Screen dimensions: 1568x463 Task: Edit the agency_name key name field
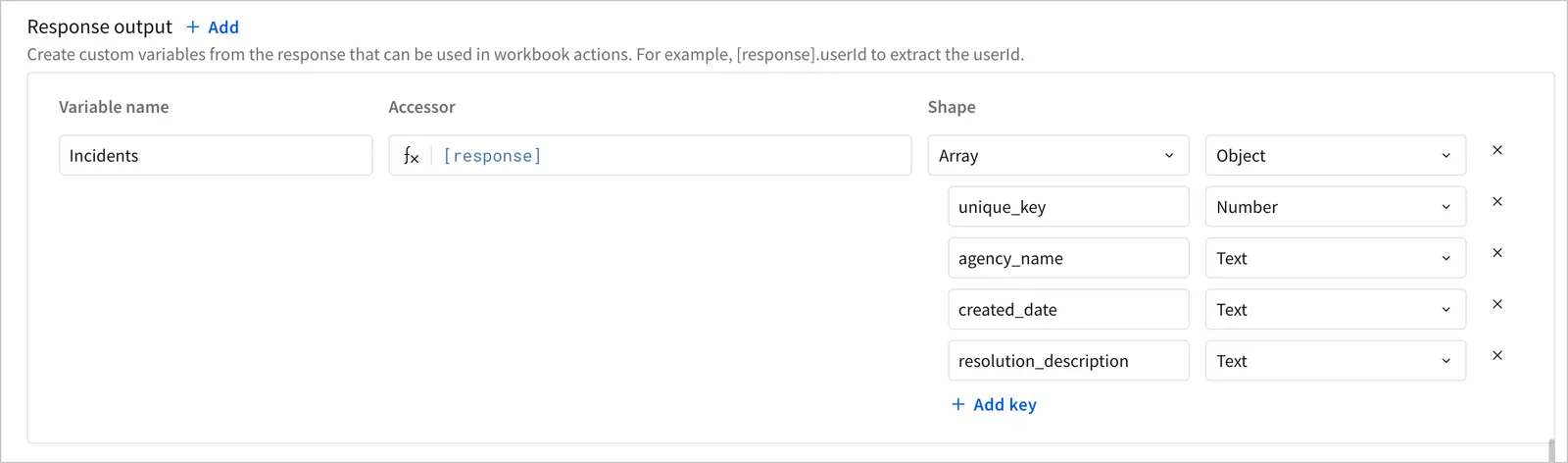1068,258
